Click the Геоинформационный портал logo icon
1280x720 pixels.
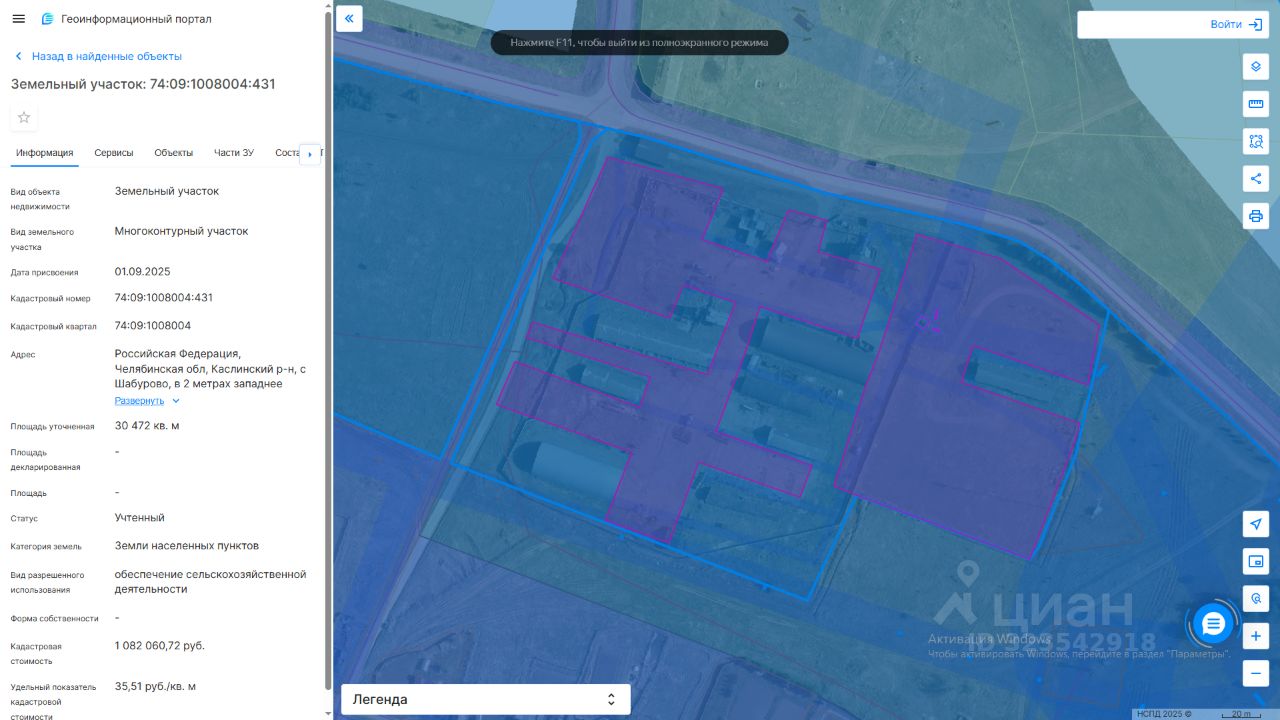[x=47, y=19]
